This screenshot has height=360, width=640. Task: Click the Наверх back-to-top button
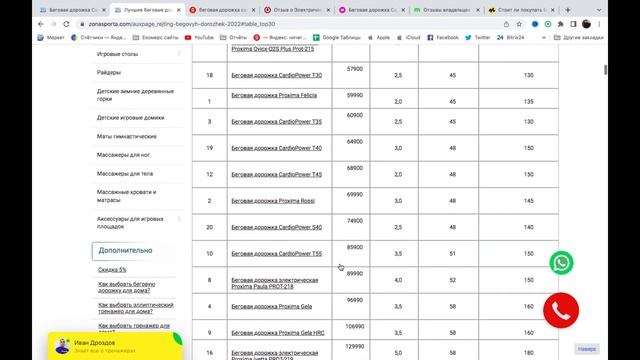pyautogui.click(x=587, y=349)
